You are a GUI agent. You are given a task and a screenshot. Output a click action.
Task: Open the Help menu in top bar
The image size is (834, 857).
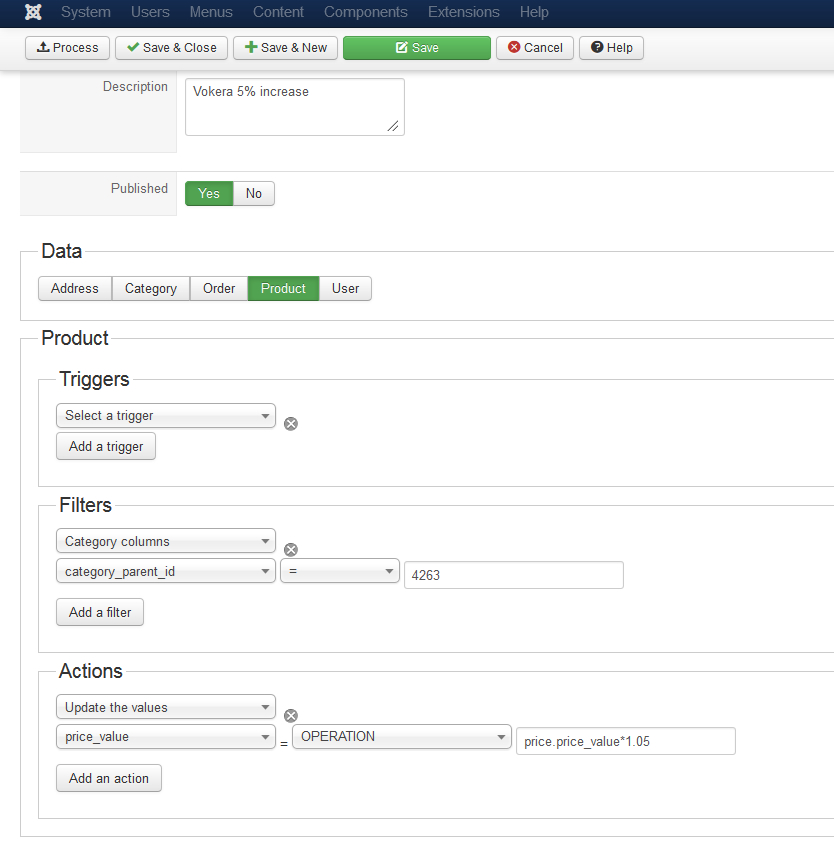[534, 12]
